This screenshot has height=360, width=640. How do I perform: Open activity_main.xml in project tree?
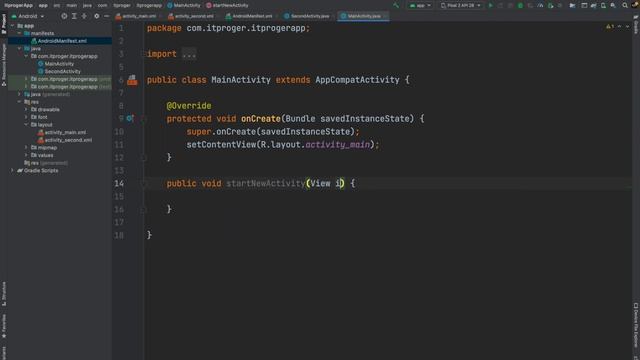(65, 132)
